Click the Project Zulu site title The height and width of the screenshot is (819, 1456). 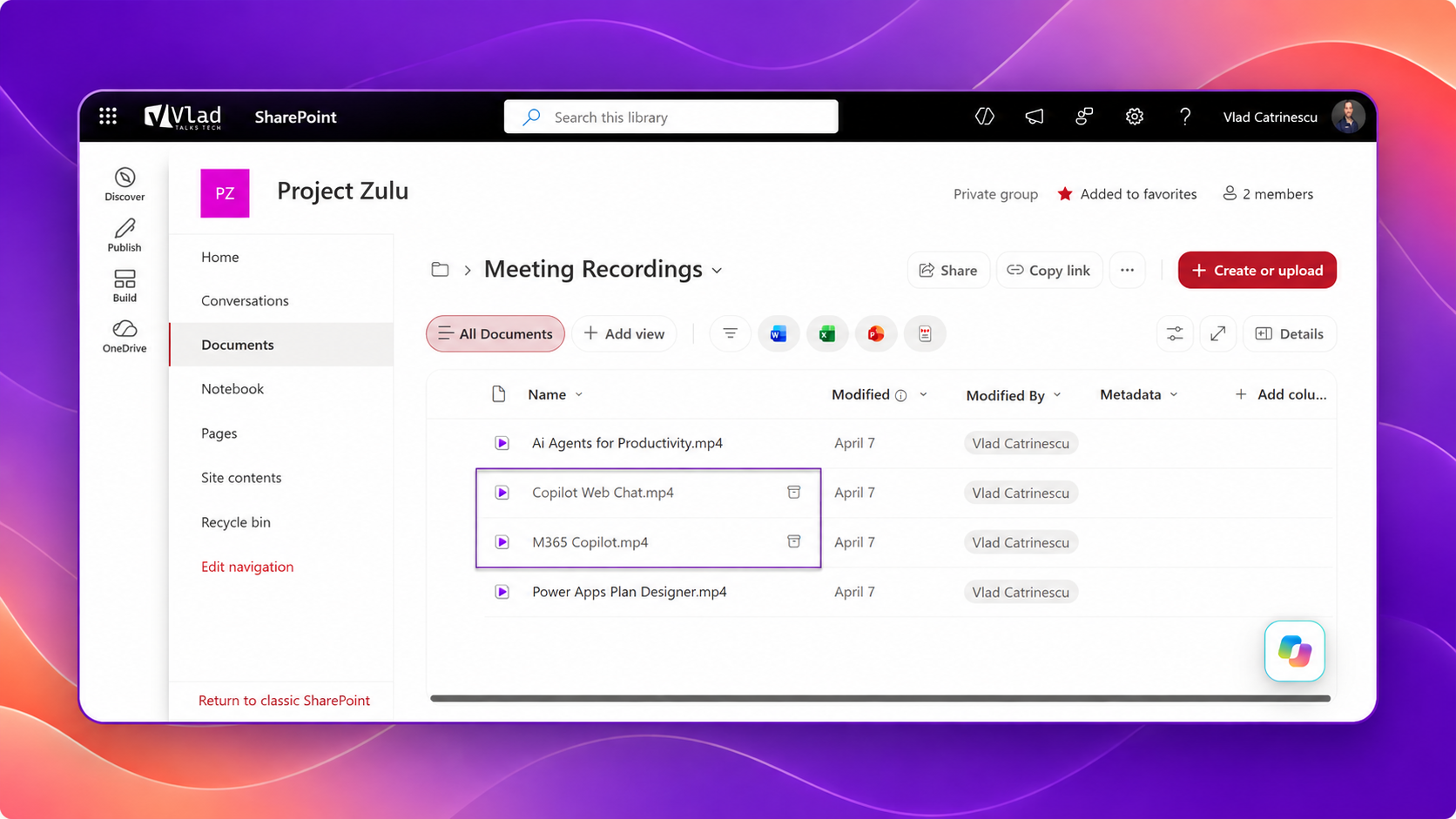coord(343,191)
